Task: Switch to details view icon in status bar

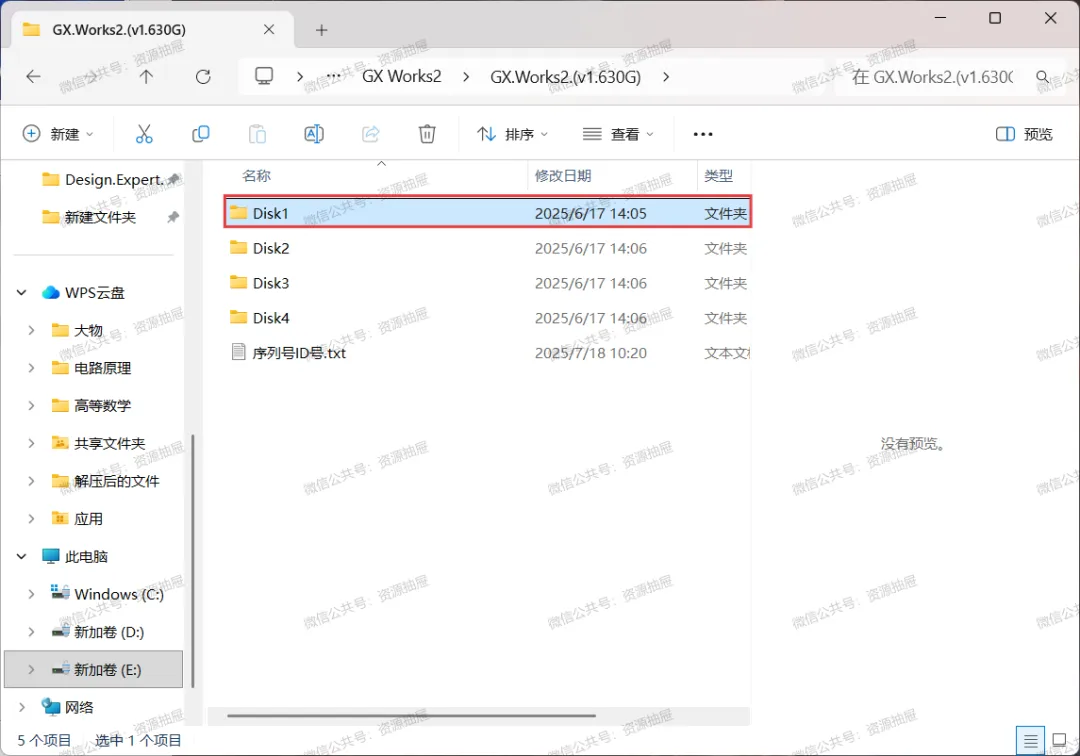Action: (x=1030, y=741)
